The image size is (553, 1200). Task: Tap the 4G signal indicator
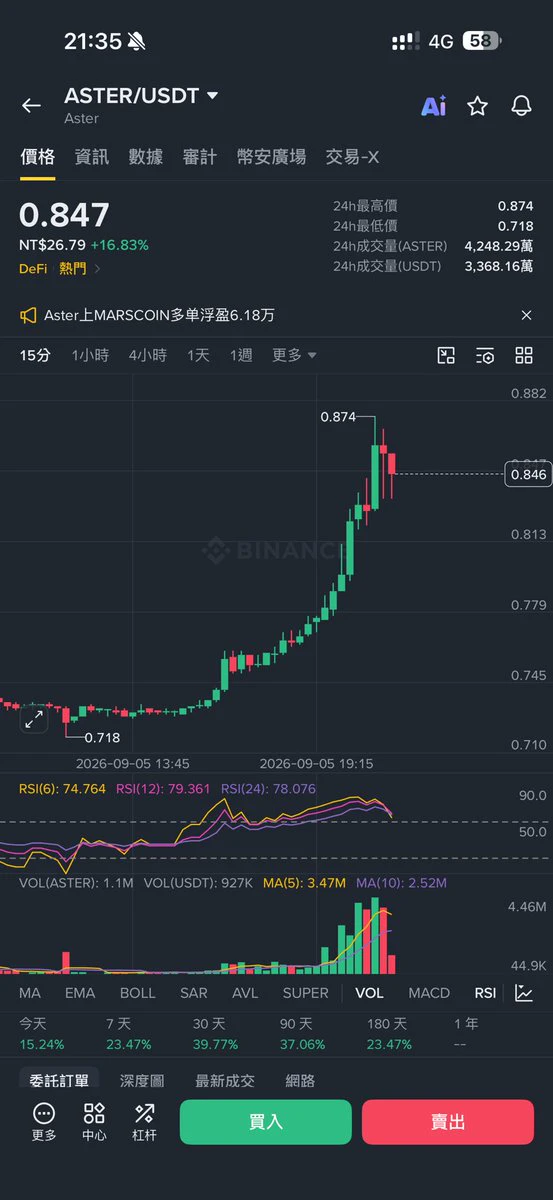click(440, 41)
